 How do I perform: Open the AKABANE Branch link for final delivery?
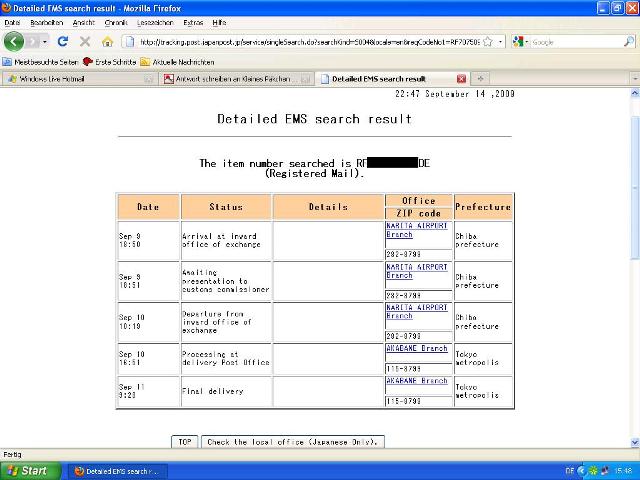pos(416,381)
